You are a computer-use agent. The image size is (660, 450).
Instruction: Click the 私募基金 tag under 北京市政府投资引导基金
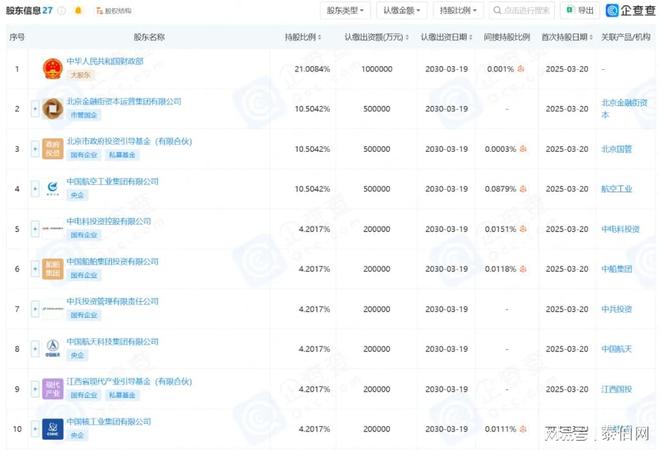pos(122,155)
